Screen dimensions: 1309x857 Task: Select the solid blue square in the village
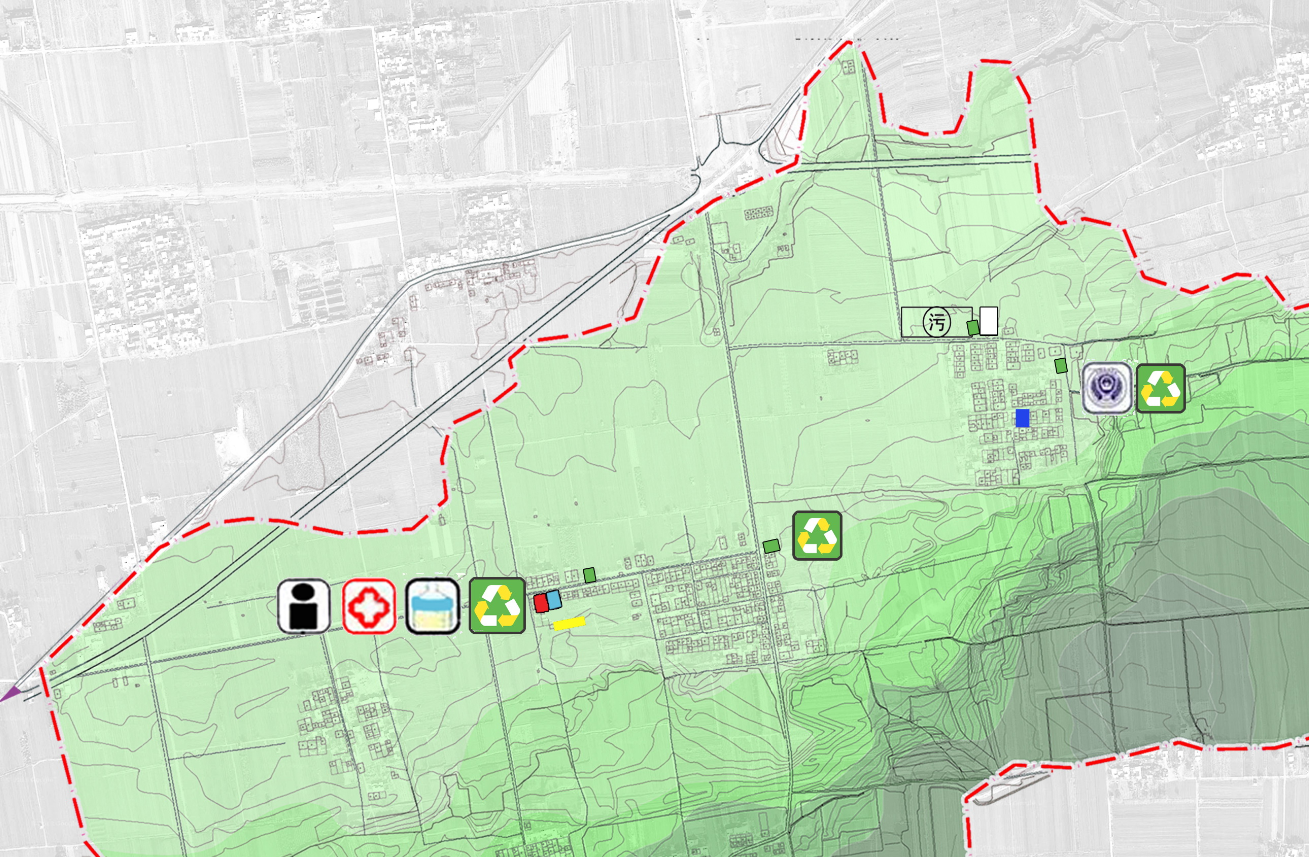1022,418
